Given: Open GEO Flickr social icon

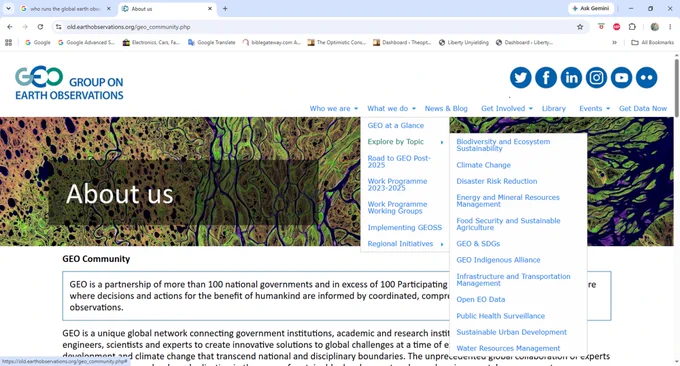Looking at the screenshot, I should pyautogui.click(x=647, y=78).
